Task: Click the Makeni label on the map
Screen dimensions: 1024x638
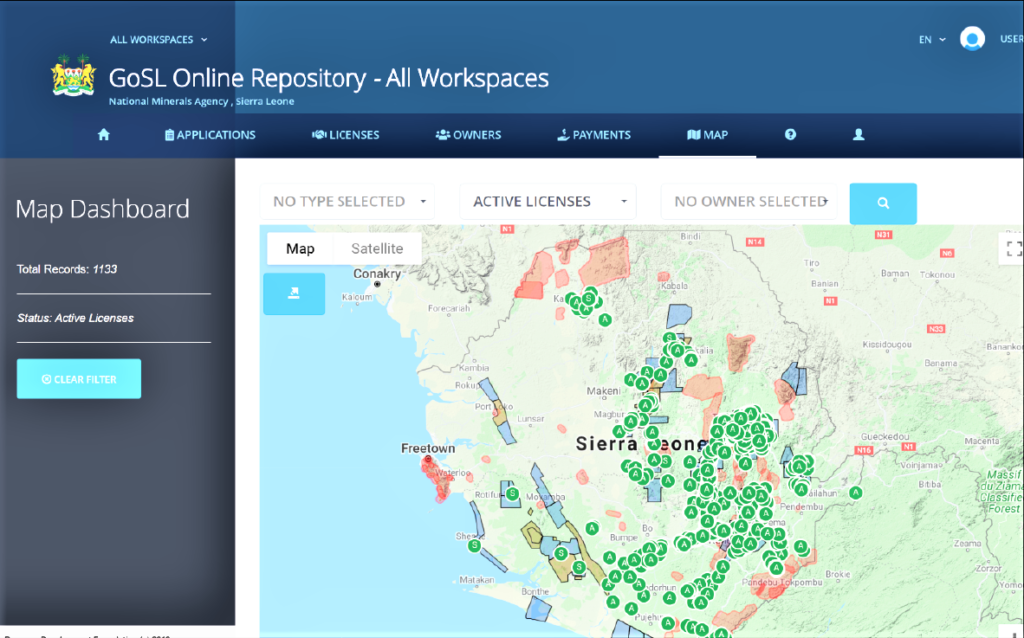Action: coord(603,391)
